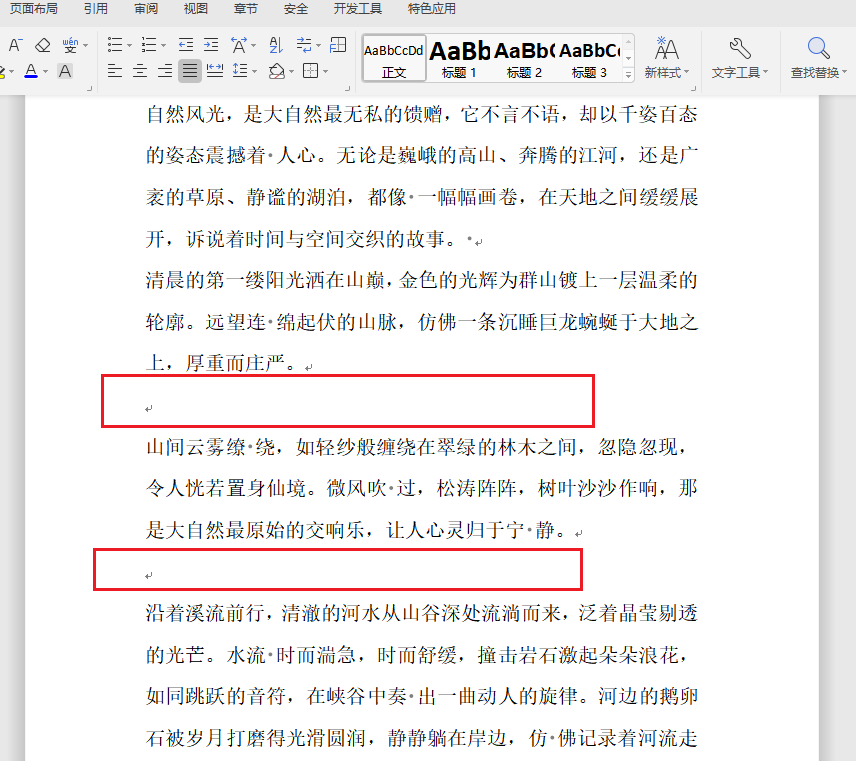
Task: Expand the font color dropdown arrow
Action: tap(45, 72)
